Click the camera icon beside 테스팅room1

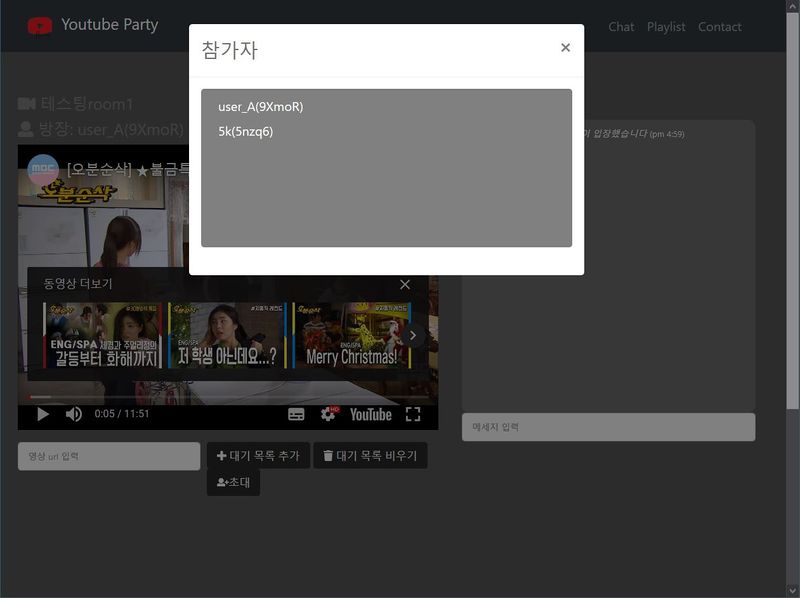tap(27, 102)
